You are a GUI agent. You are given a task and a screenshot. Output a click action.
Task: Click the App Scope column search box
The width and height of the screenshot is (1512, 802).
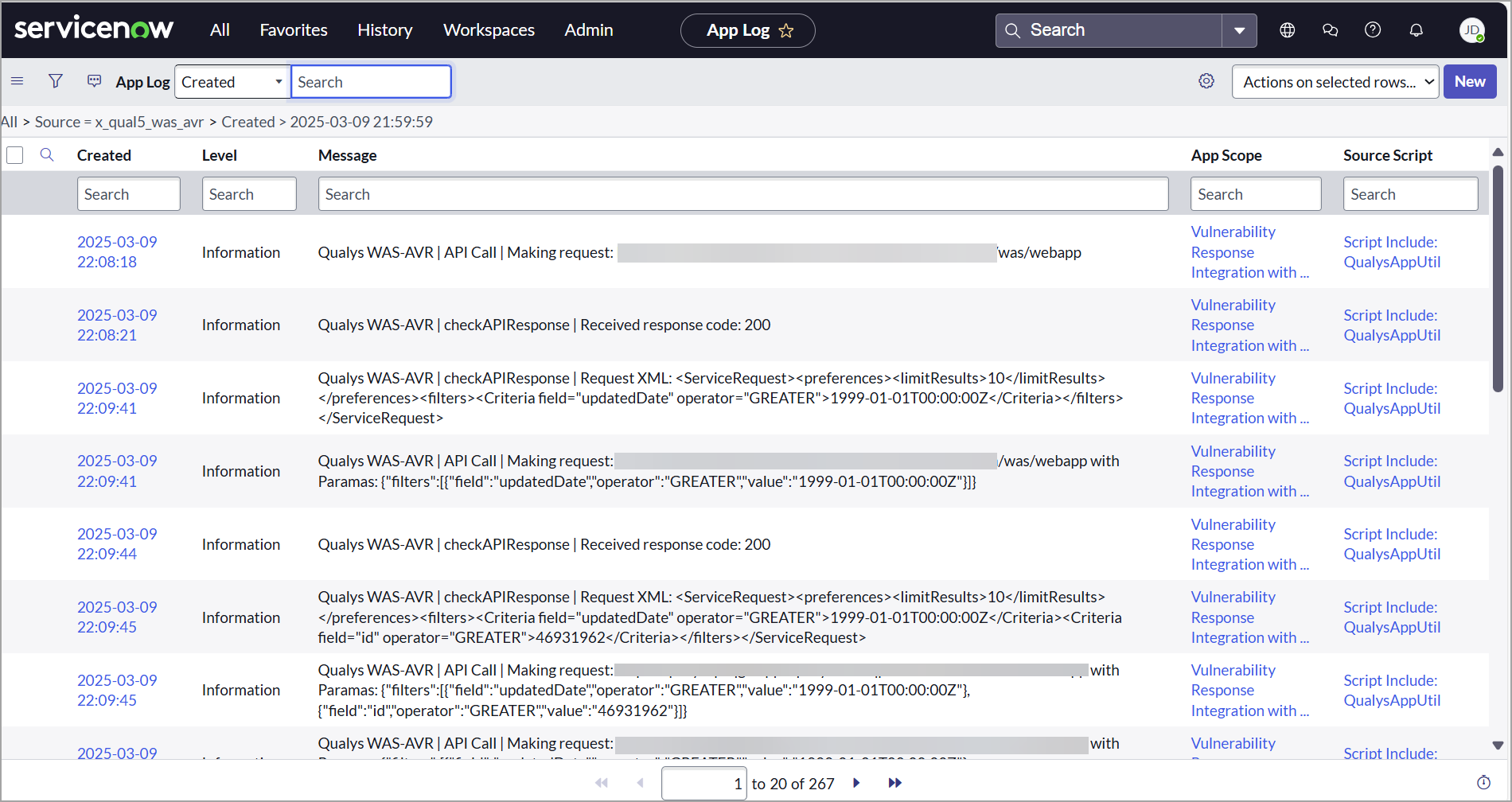[x=1256, y=194]
